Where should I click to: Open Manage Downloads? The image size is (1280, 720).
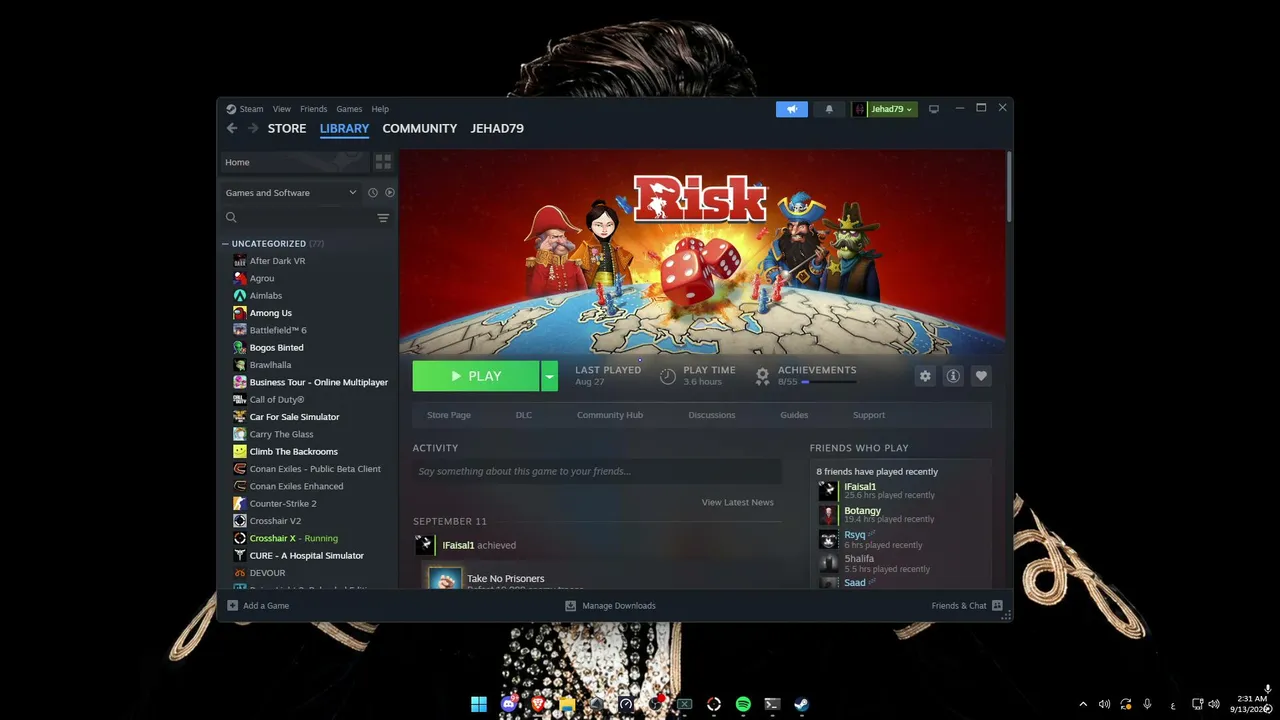pos(611,605)
